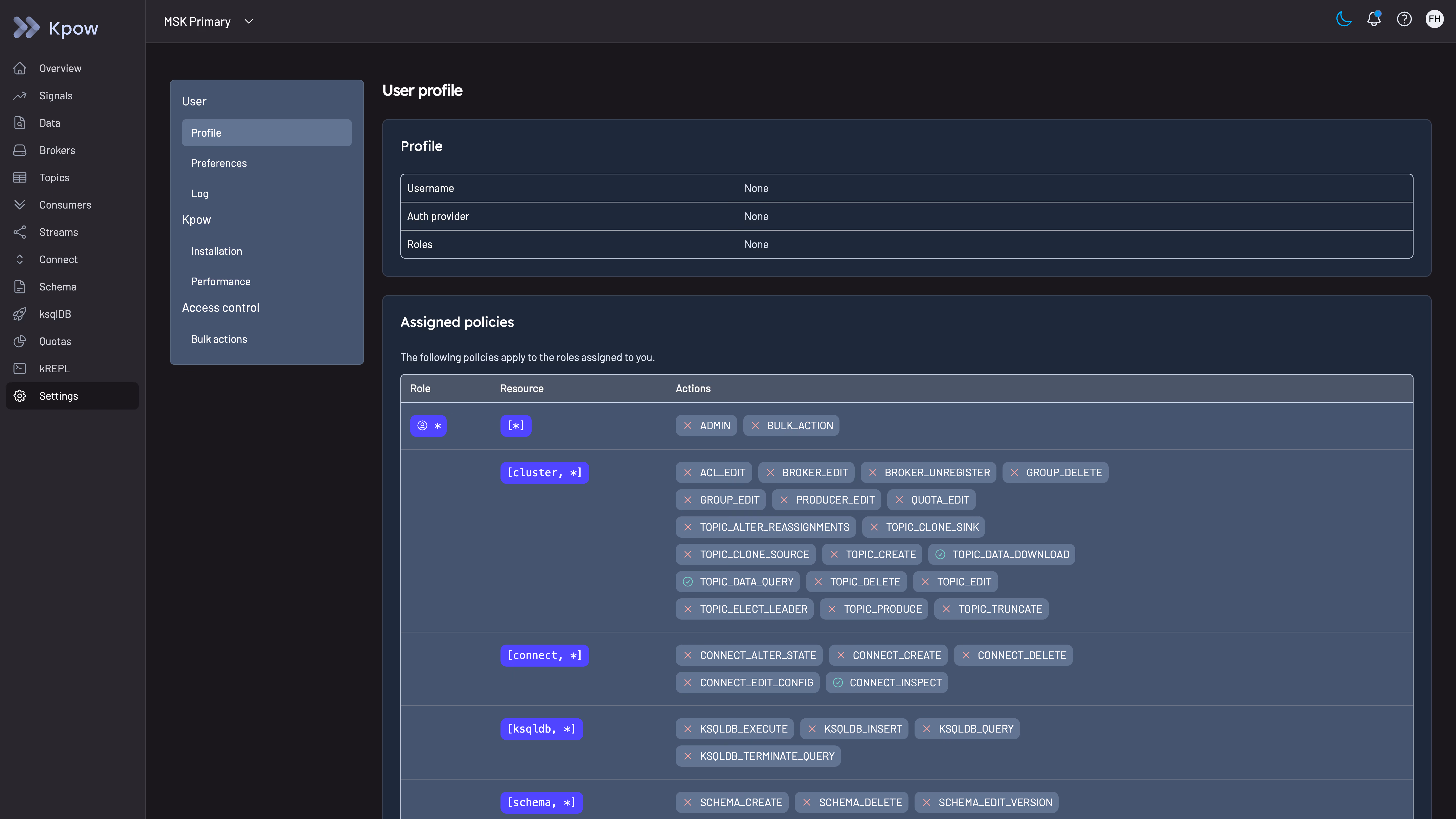The width and height of the screenshot is (1456, 819).
Task: Click the allowed TOPIC_DATA_QUERY chip
Action: coord(738,582)
